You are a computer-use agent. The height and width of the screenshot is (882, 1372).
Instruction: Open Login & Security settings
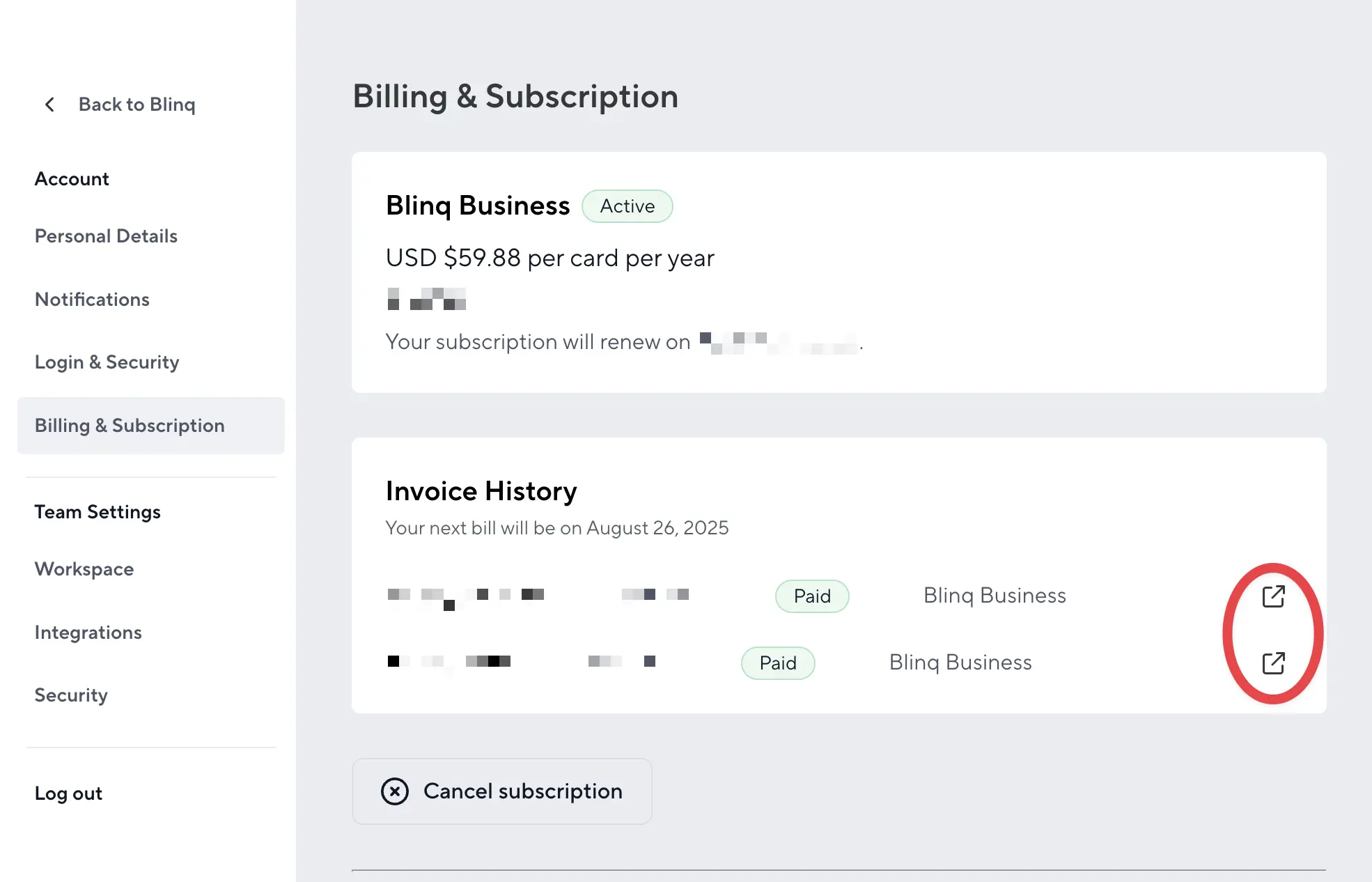[107, 362]
